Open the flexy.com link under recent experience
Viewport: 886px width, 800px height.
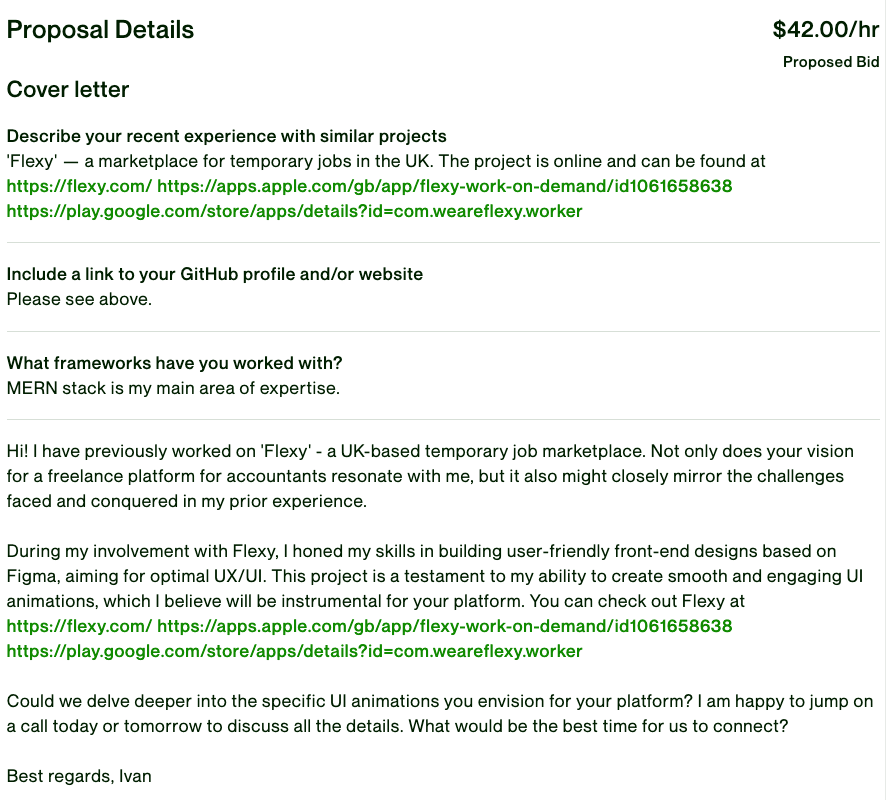click(x=79, y=186)
